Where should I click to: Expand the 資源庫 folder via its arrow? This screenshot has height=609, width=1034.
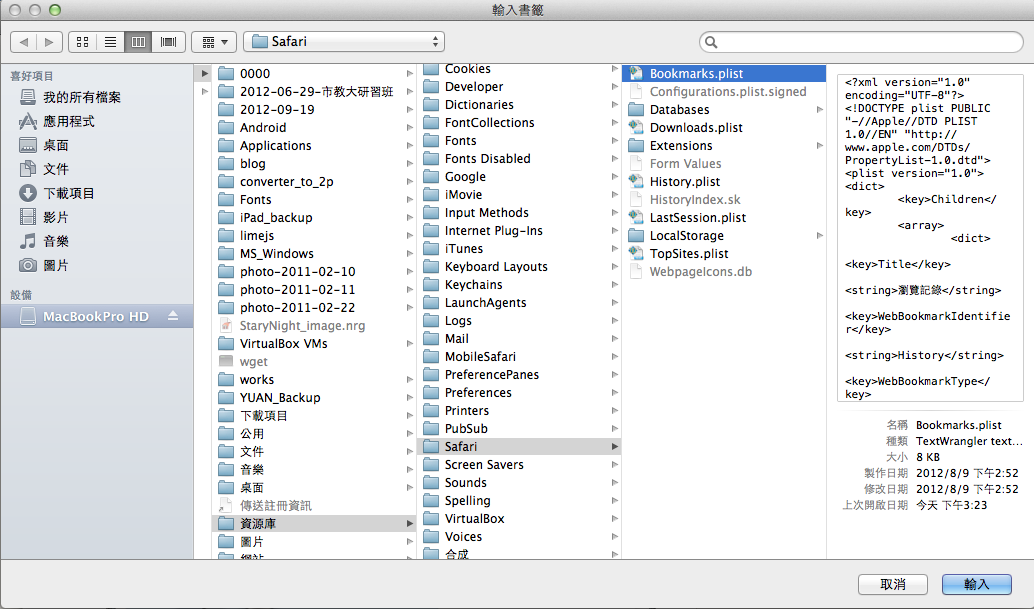(409, 522)
